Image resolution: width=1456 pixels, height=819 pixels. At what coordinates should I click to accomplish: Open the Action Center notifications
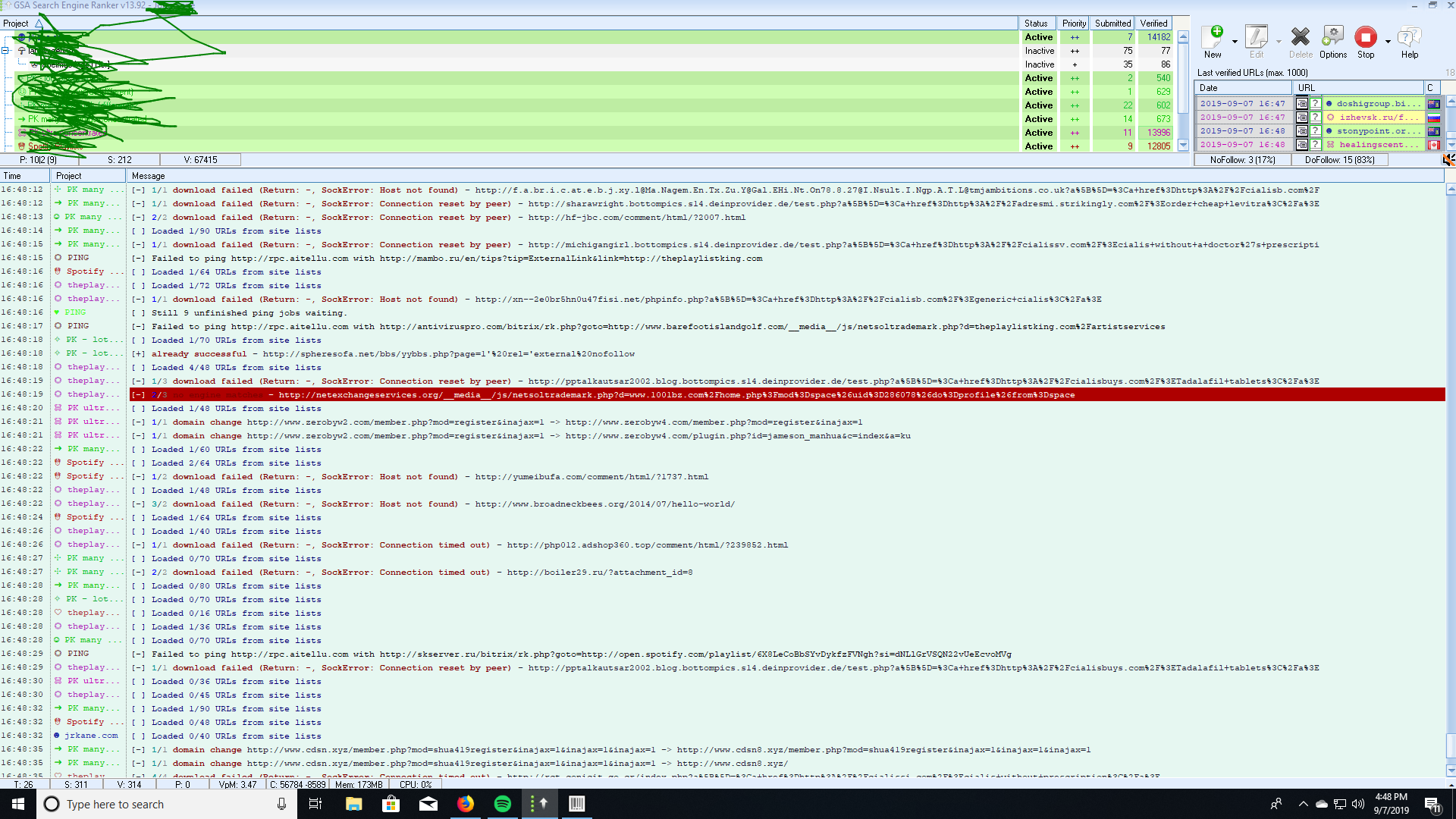pyautogui.click(x=1432, y=804)
